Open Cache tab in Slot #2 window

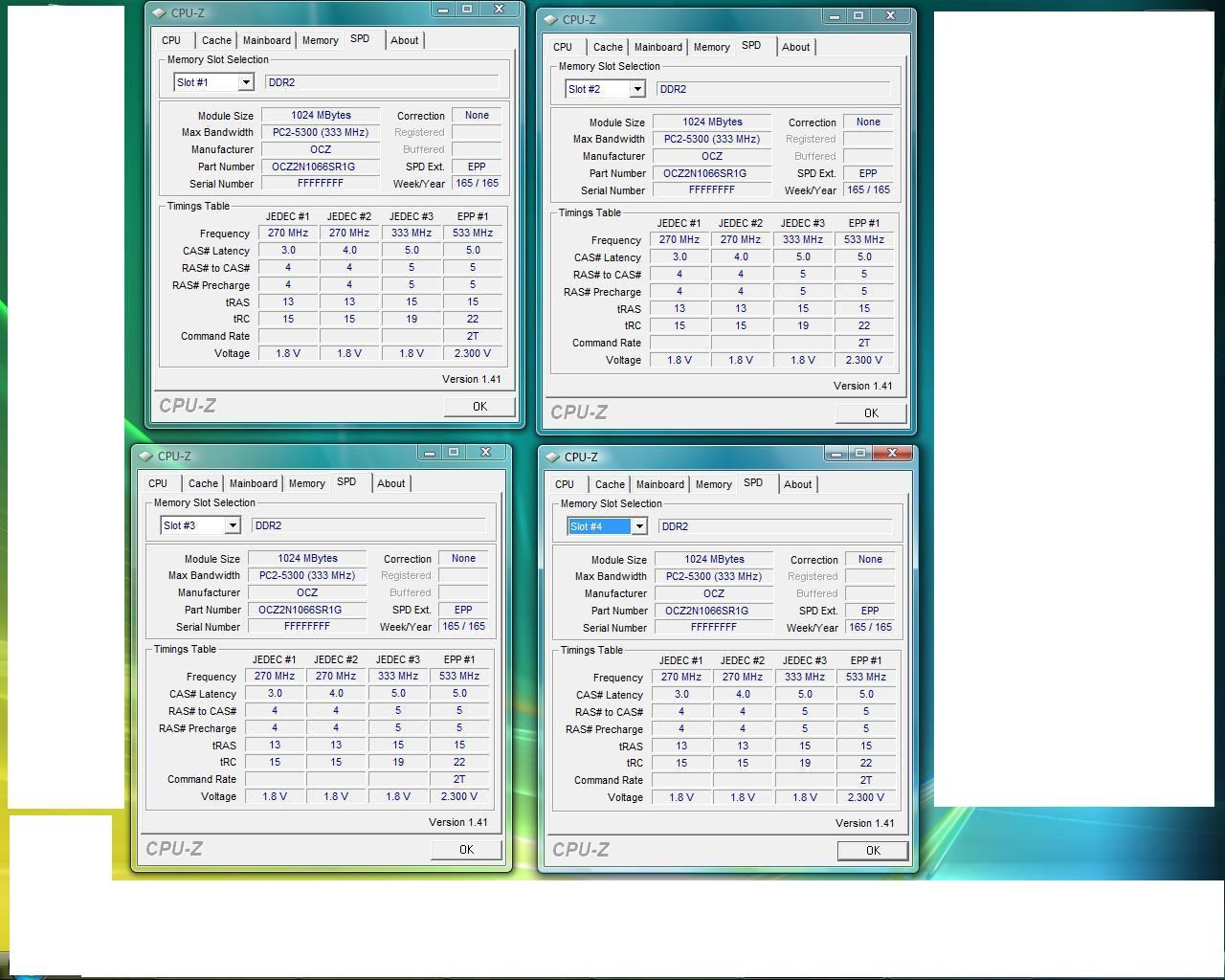[608, 47]
